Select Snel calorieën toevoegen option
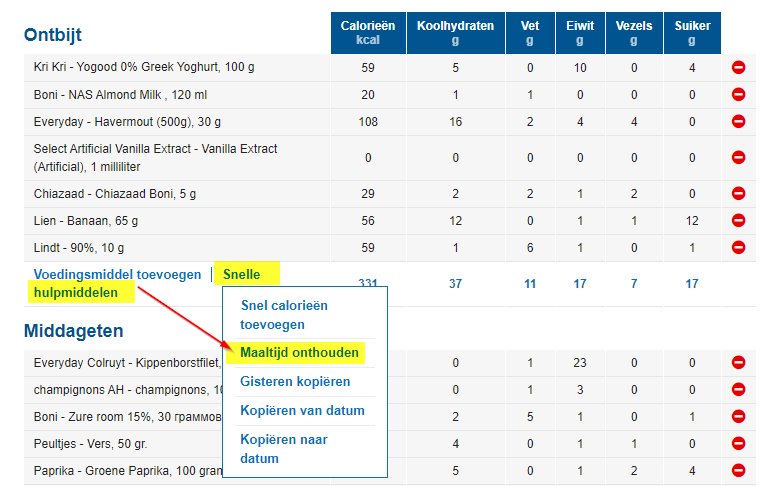 (x=284, y=315)
